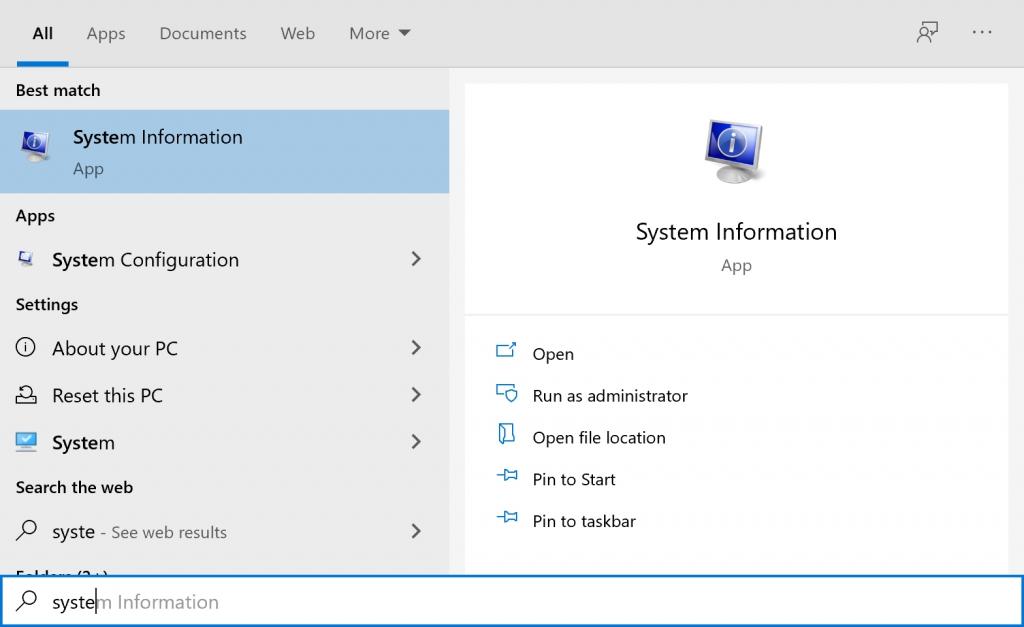Click Open under System Information
The height and width of the screenshot is (627, 1024).
coord(553,353)
